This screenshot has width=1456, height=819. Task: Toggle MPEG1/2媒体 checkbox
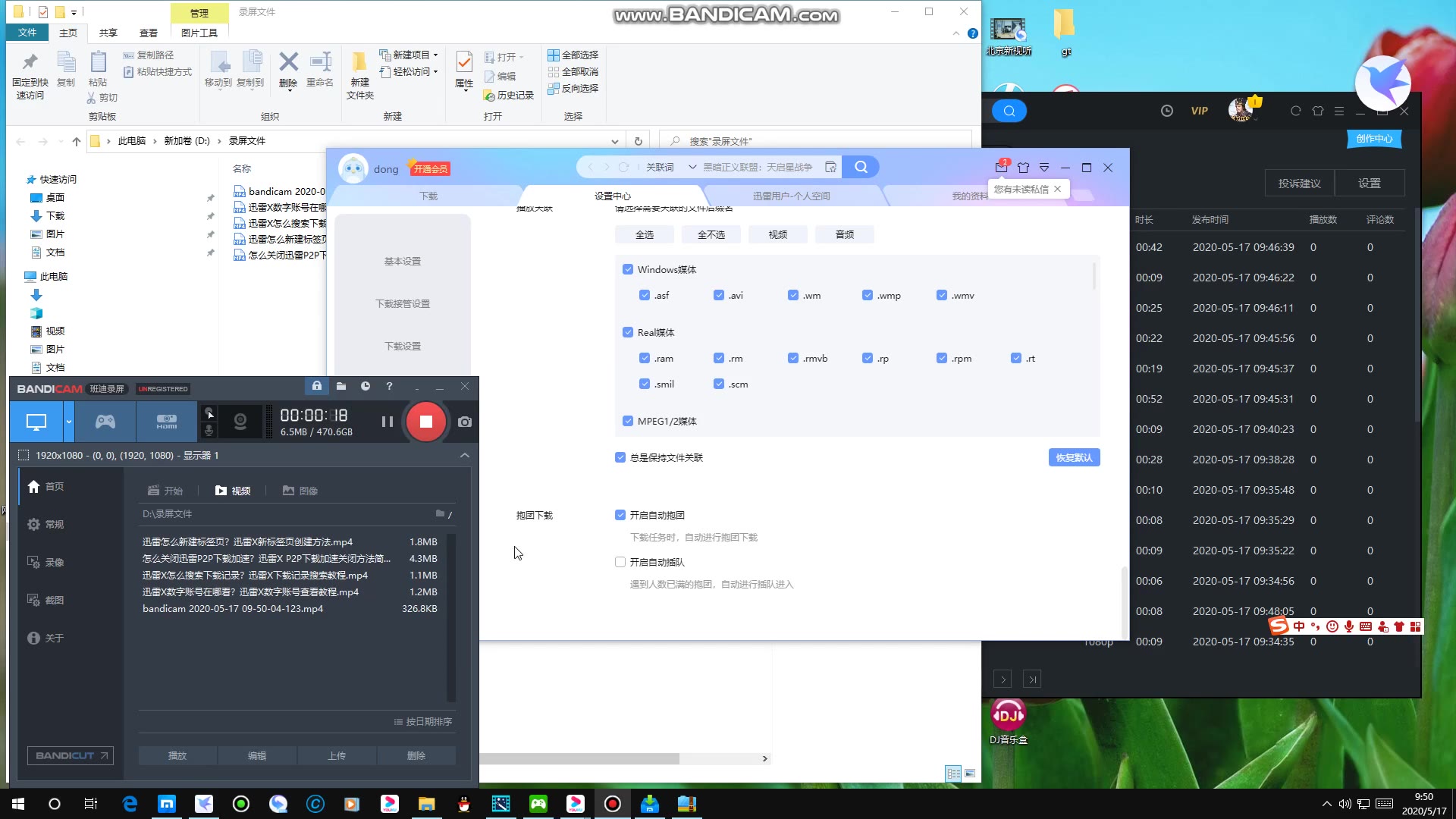628,421
